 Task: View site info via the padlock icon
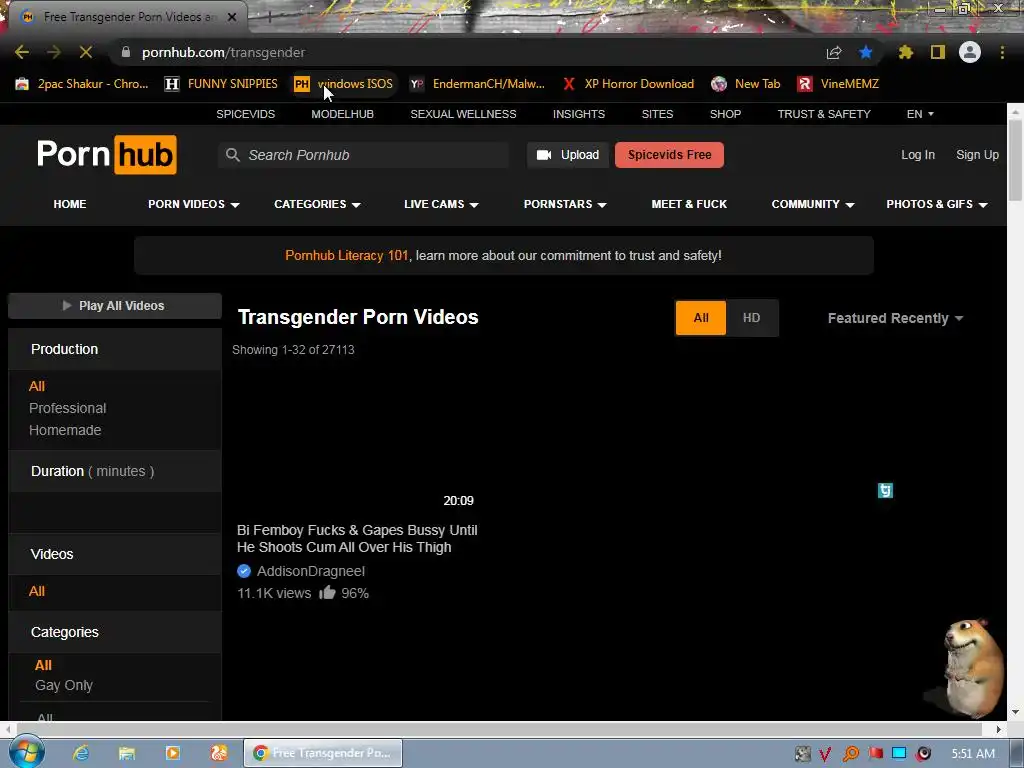click(x=126, y=52)
